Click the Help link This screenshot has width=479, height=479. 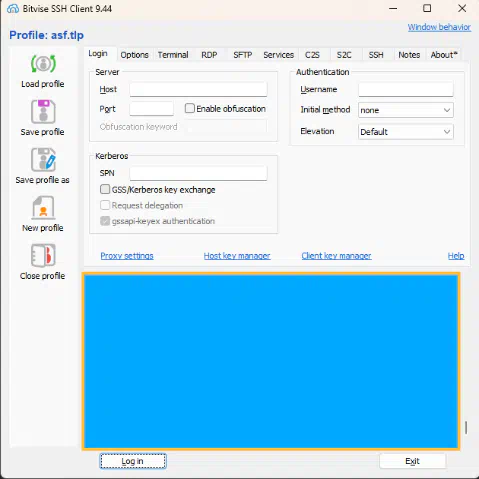[456, 256]
